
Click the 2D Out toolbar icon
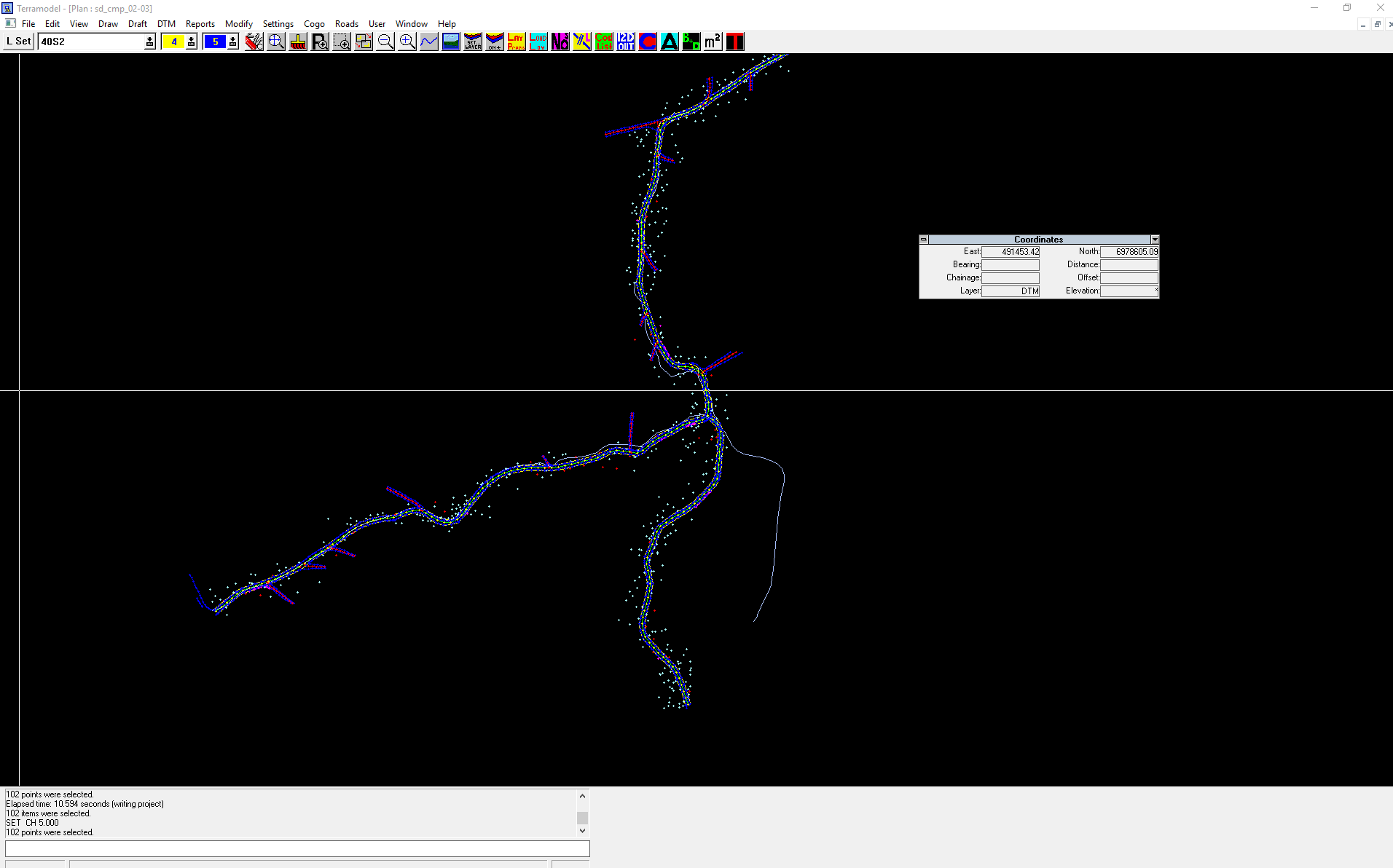[x=626, y=42]
